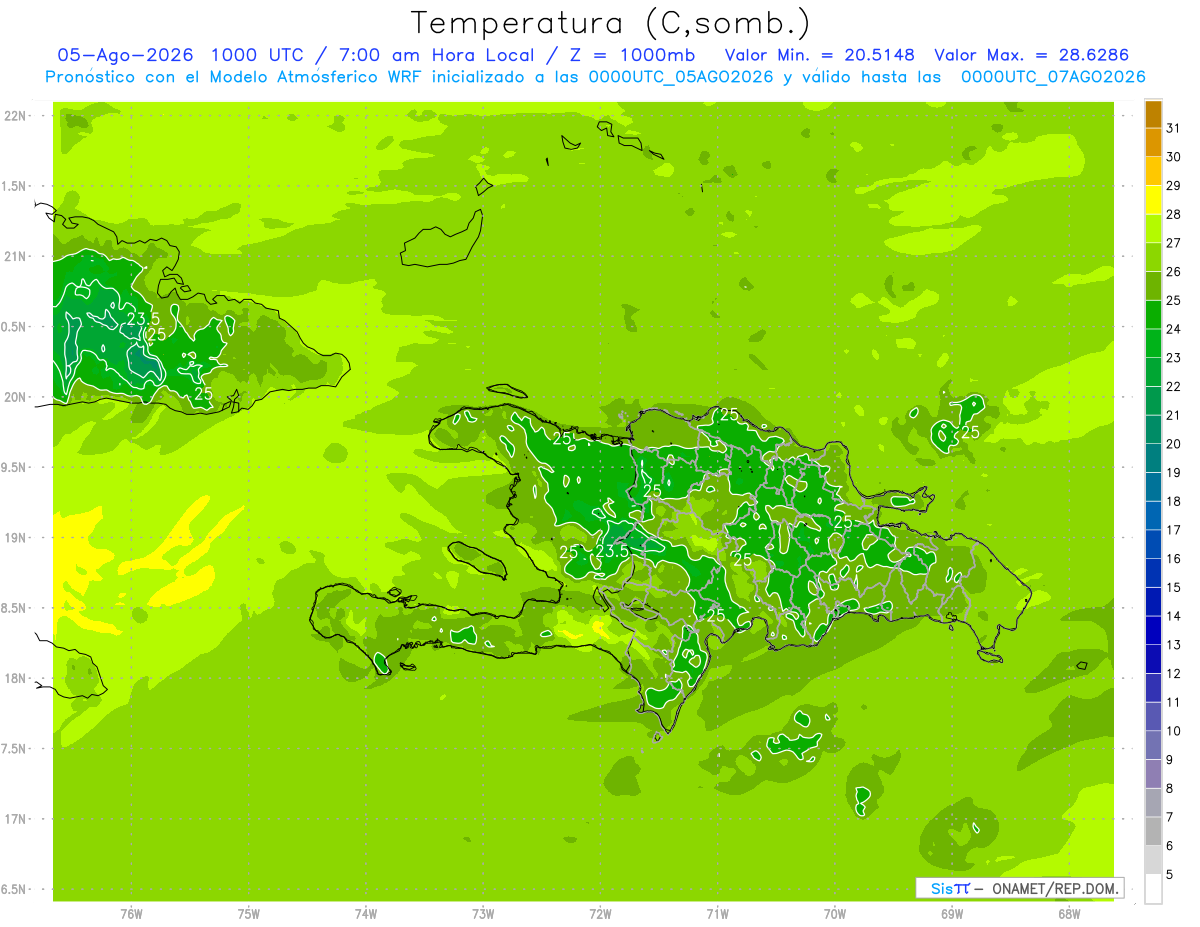Screen dimensions: 1200x927
Task: Click the '6.5N' latitude axis label
Action: click(15, 890)
